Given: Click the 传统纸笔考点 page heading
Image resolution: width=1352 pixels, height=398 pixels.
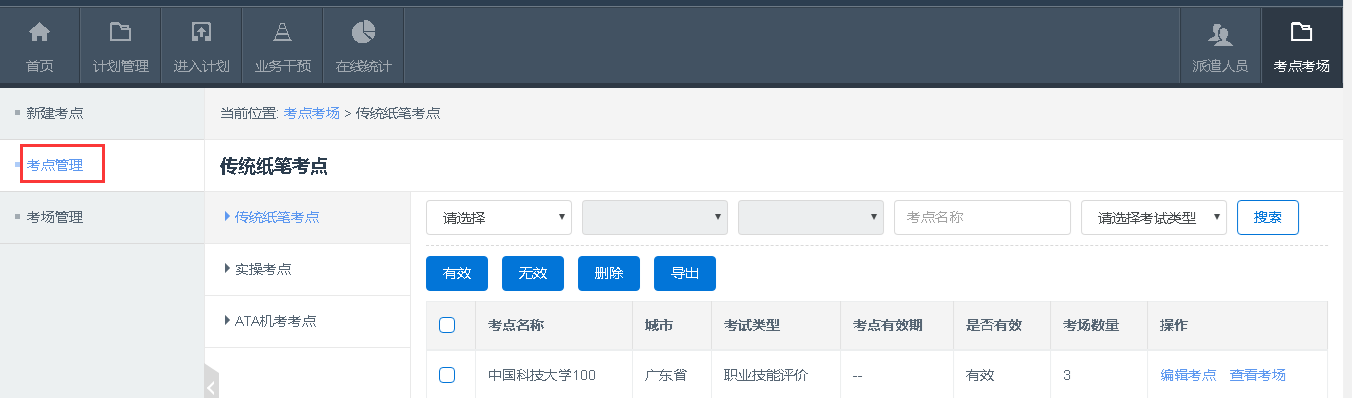Looking at the screenshot, I should pyautogui.click(x=274, y=166).
